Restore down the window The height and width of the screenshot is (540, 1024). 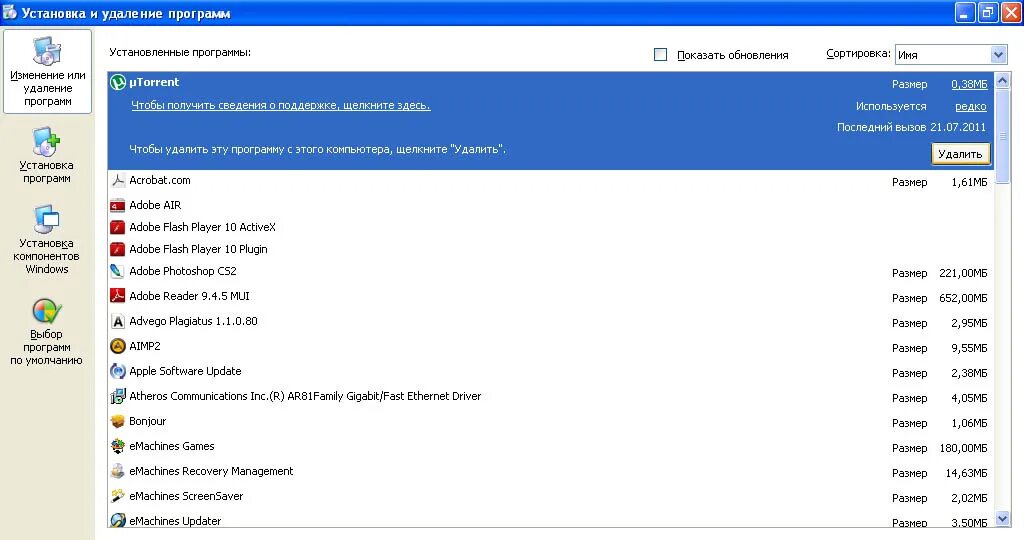pyautogui.click(x=988, y=12)
